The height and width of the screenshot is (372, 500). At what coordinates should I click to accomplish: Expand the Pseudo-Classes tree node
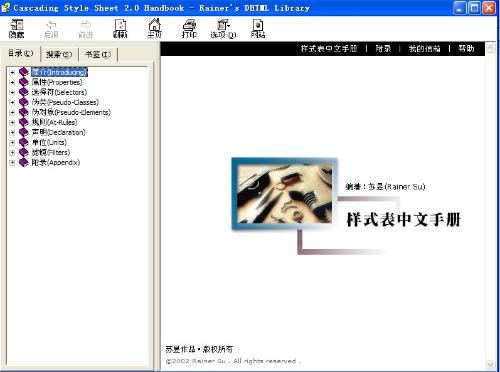pyautogui.click(x=12, y=102)
